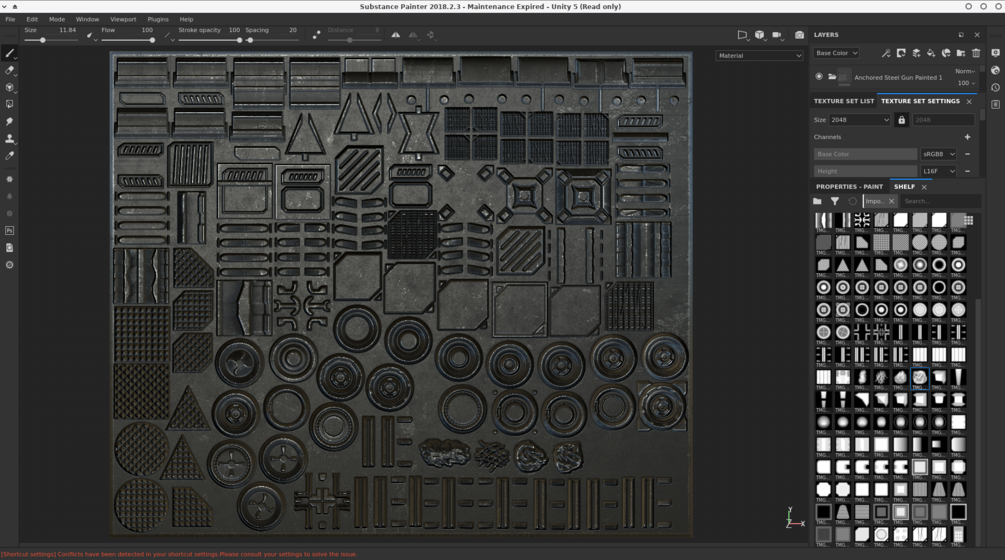Open the Mode menu
The width and height of the screenshot is (1005, 560).
click(x=57, y=19)
